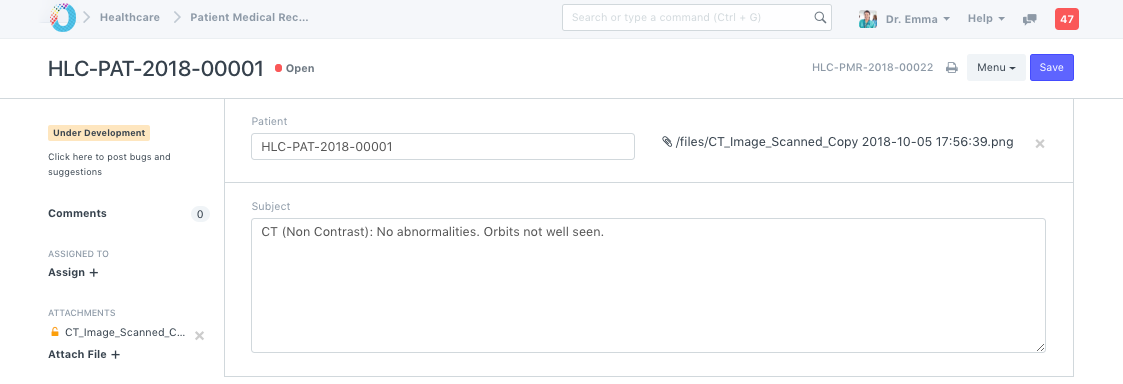Open the Menu dropdown button
1123x384 pixels.
point(996,68)
